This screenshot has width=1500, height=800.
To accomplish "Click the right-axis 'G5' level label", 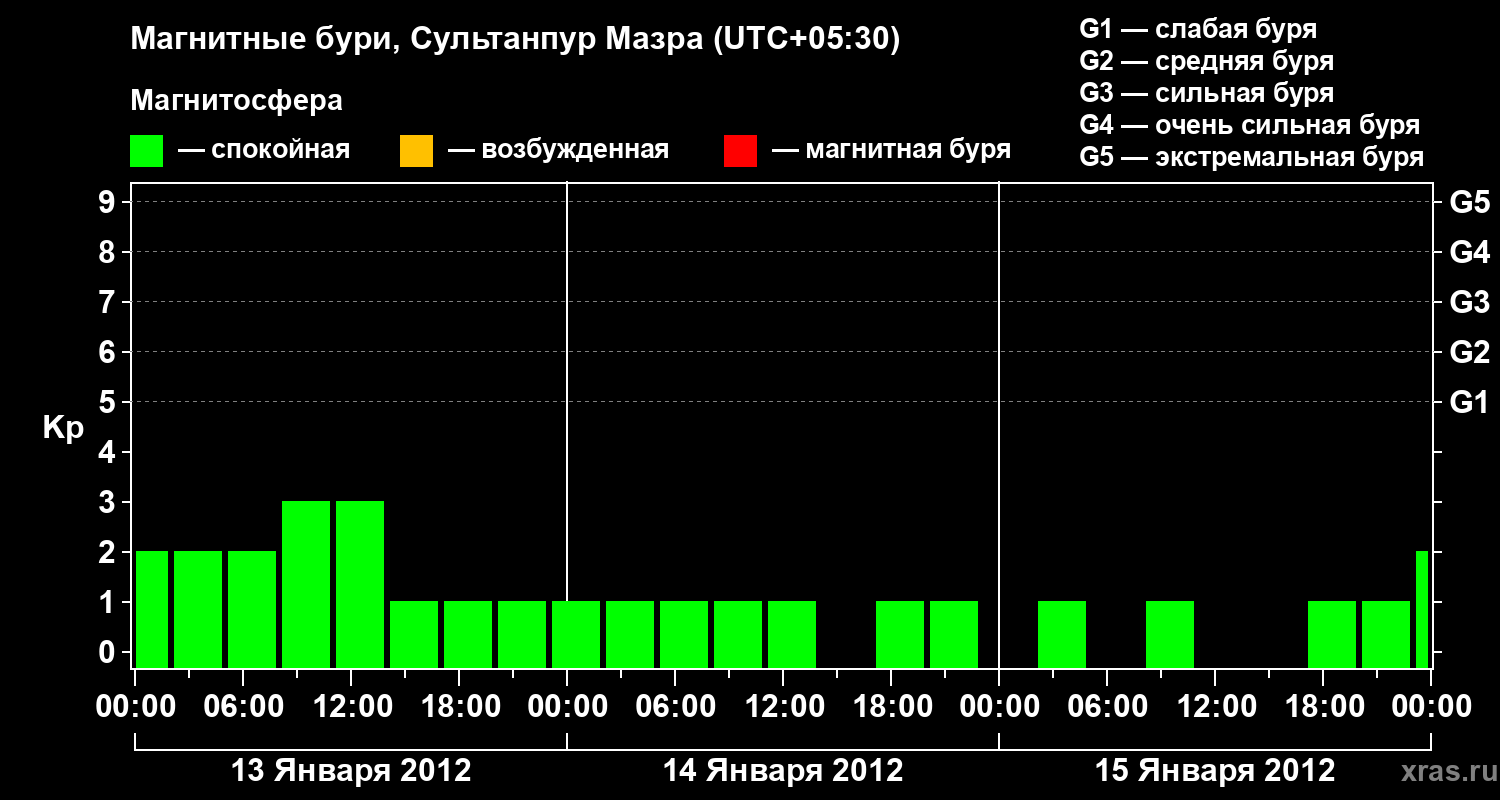I will pos(1469,203).
